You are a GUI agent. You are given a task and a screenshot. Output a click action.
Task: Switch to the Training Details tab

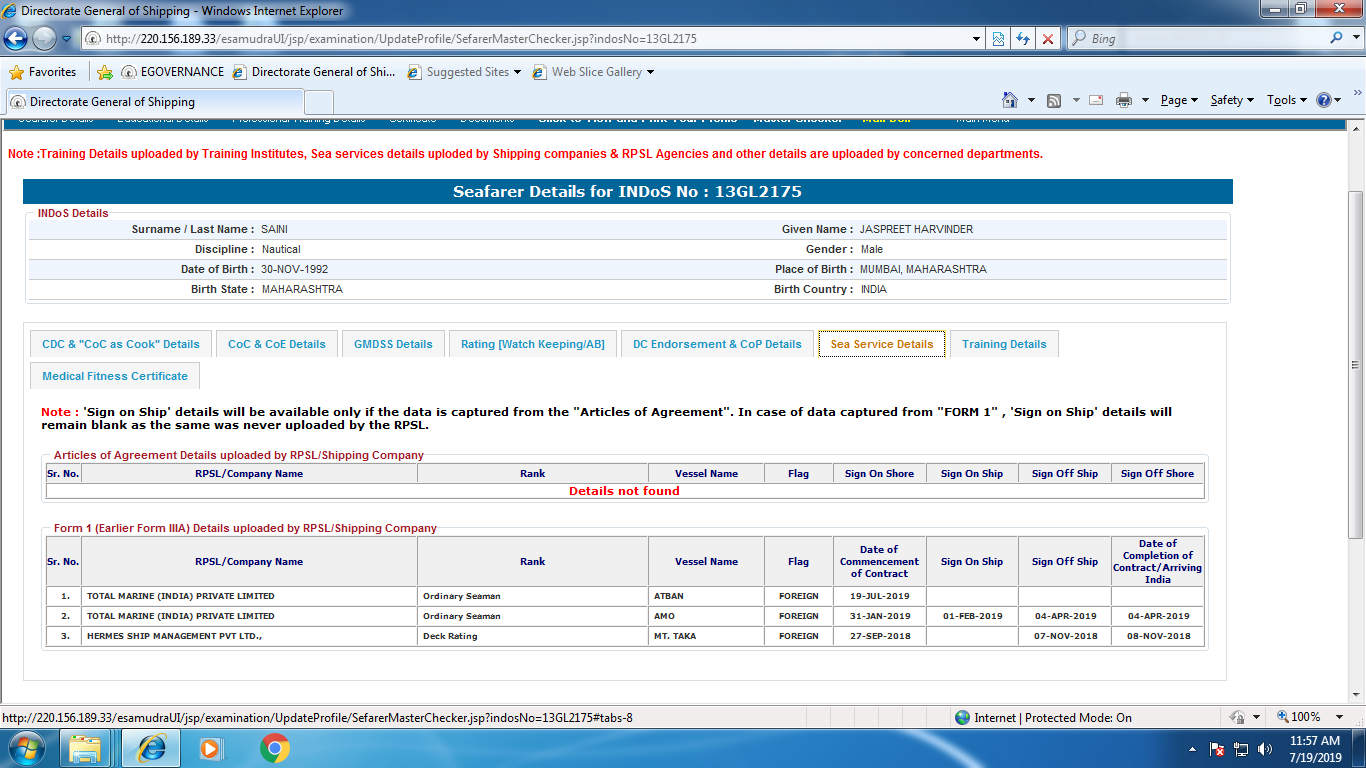click(x=1003, y=344)
